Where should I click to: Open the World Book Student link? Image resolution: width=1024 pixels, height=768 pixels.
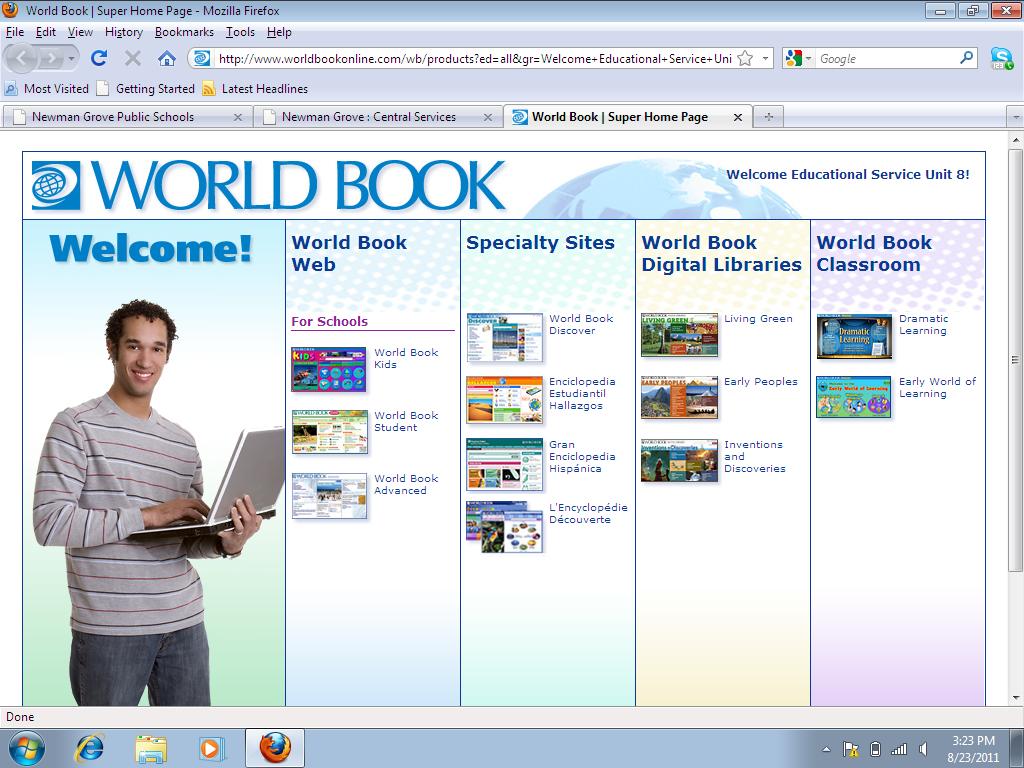pos(406,421)
